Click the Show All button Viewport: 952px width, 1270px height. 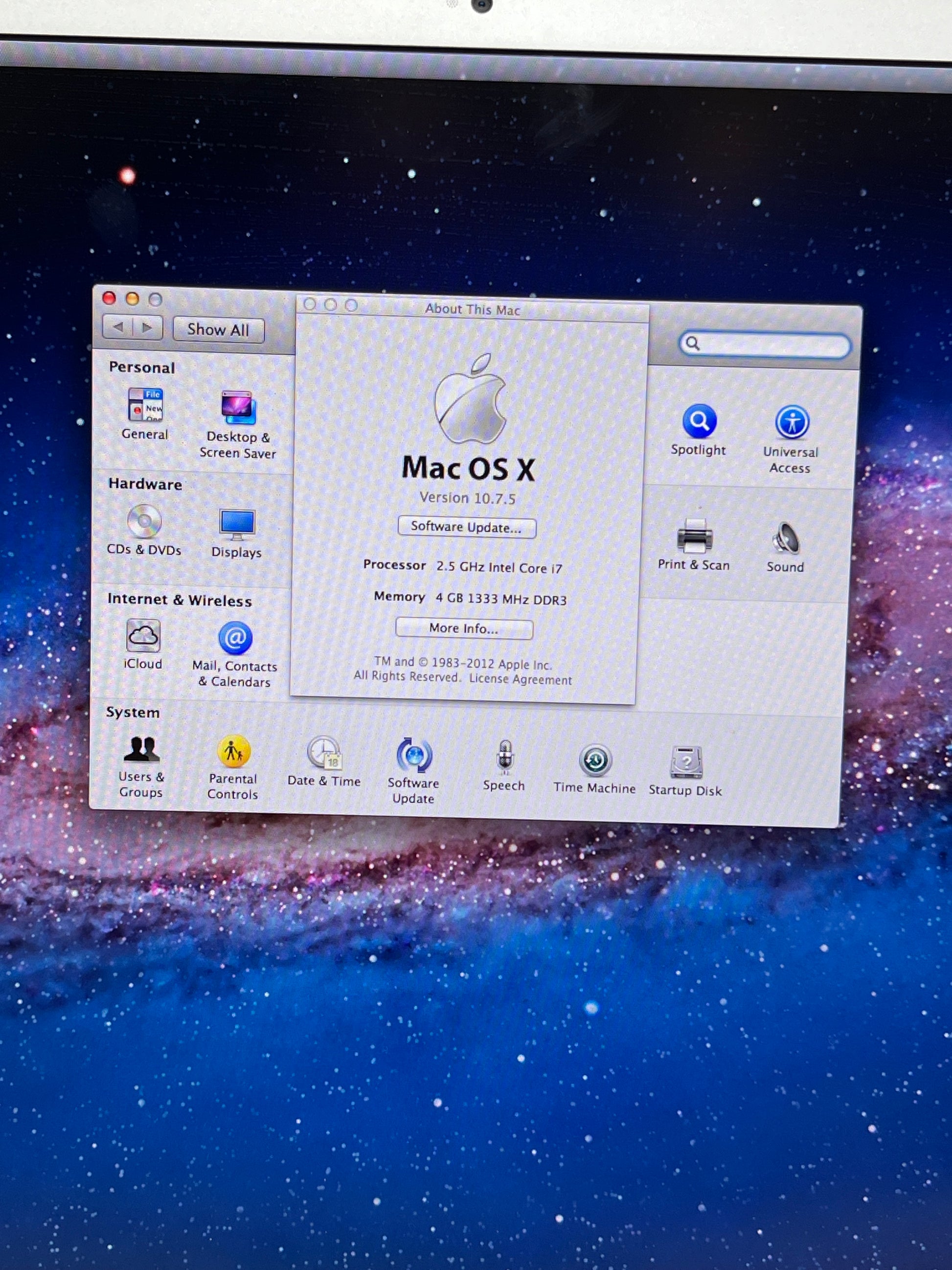tap(218, 329)
